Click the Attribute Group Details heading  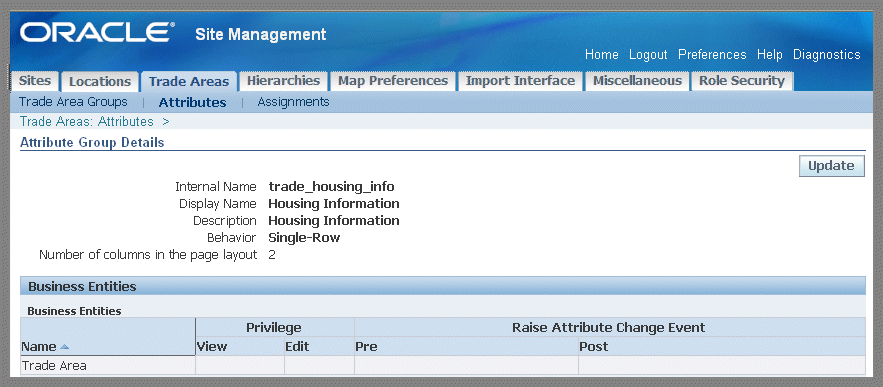92,143
